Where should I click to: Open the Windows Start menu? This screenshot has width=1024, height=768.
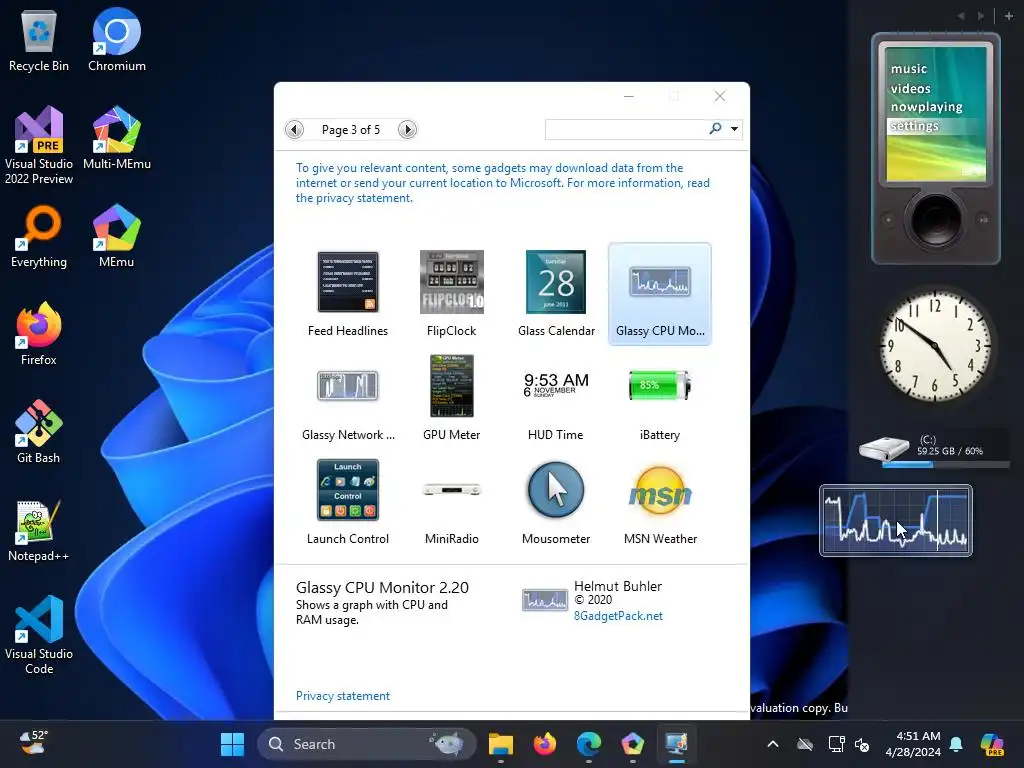232,744
